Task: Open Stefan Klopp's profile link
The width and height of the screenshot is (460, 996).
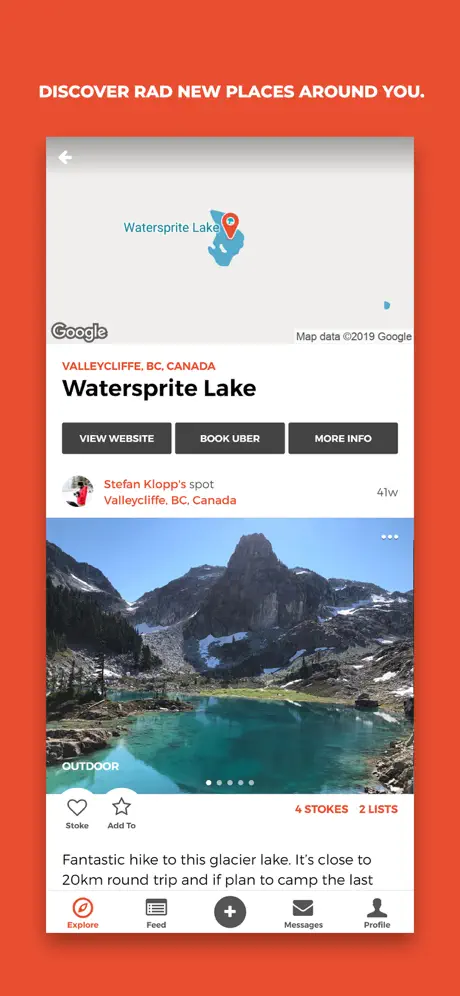Action: point(145,484)
